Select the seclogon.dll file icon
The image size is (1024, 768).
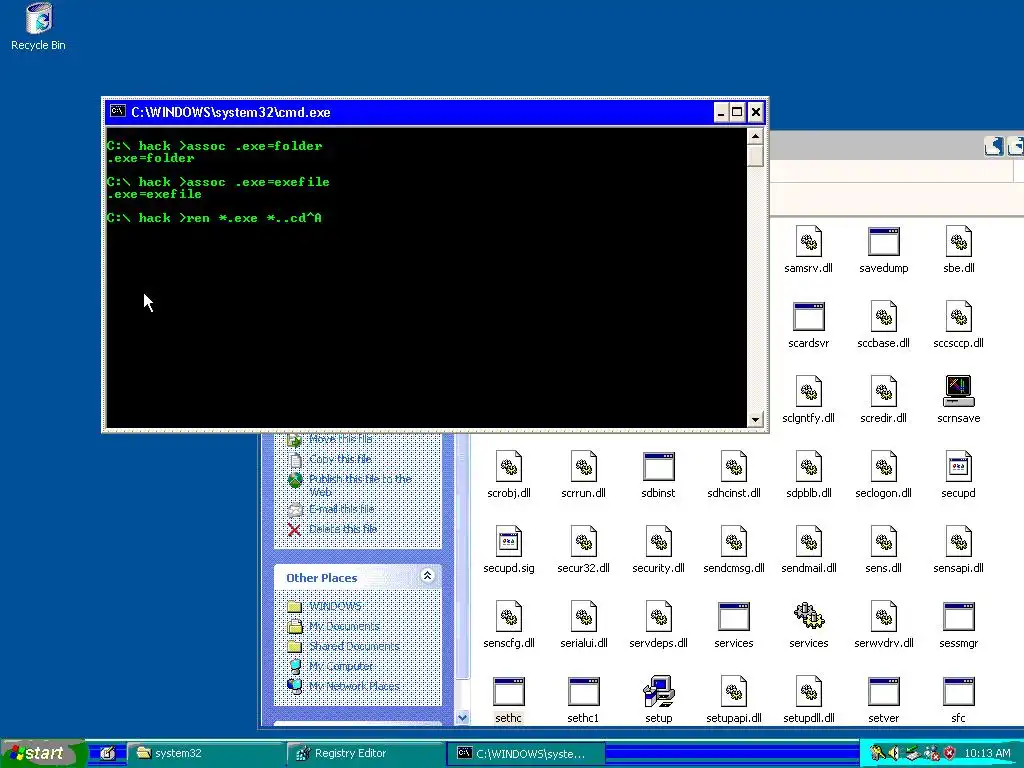(884, 467)
